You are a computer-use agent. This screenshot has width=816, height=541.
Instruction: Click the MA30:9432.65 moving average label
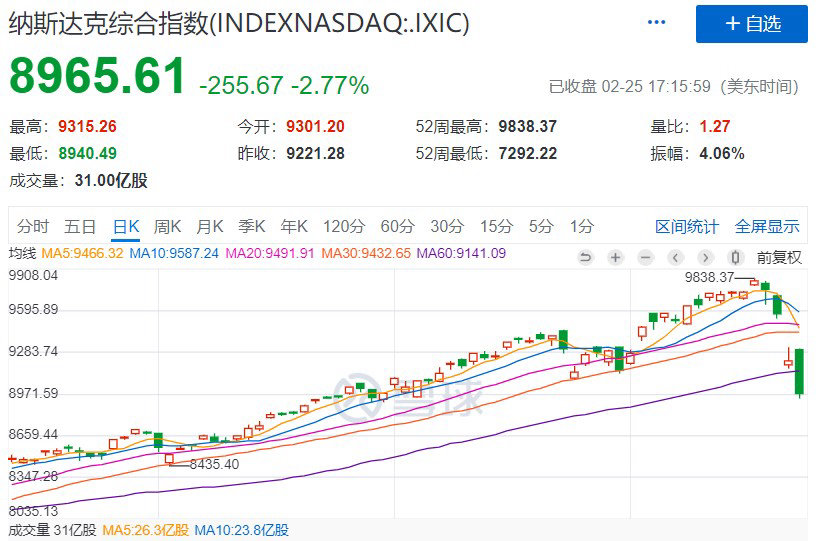[366, 253]
